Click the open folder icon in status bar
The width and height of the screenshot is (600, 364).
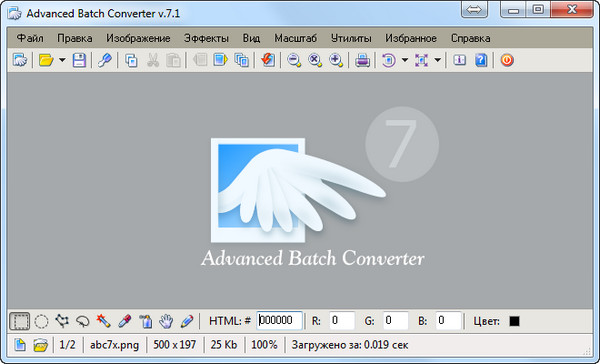click(40, 345)
